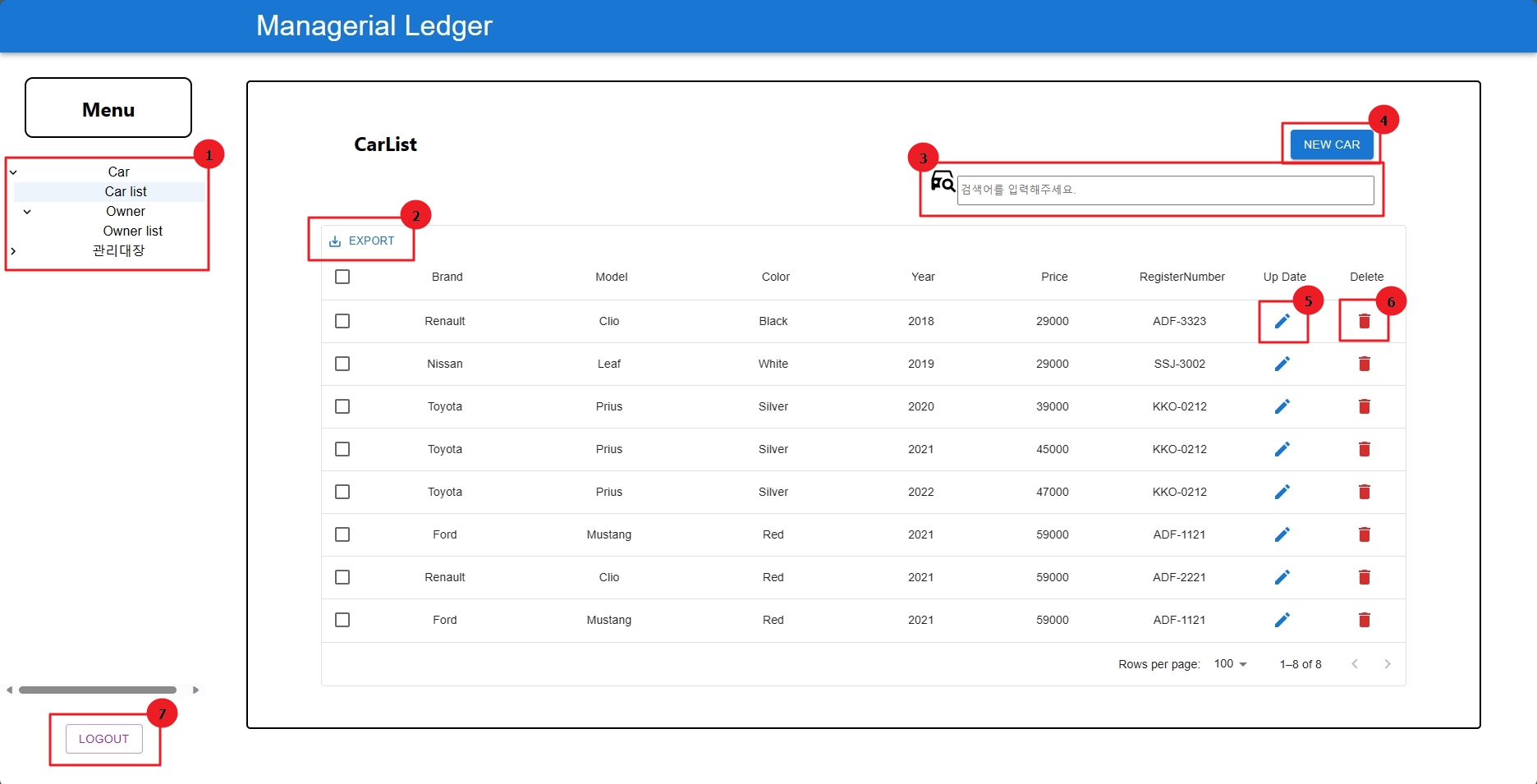
Task: Click the Model column header
Action: 612,277
